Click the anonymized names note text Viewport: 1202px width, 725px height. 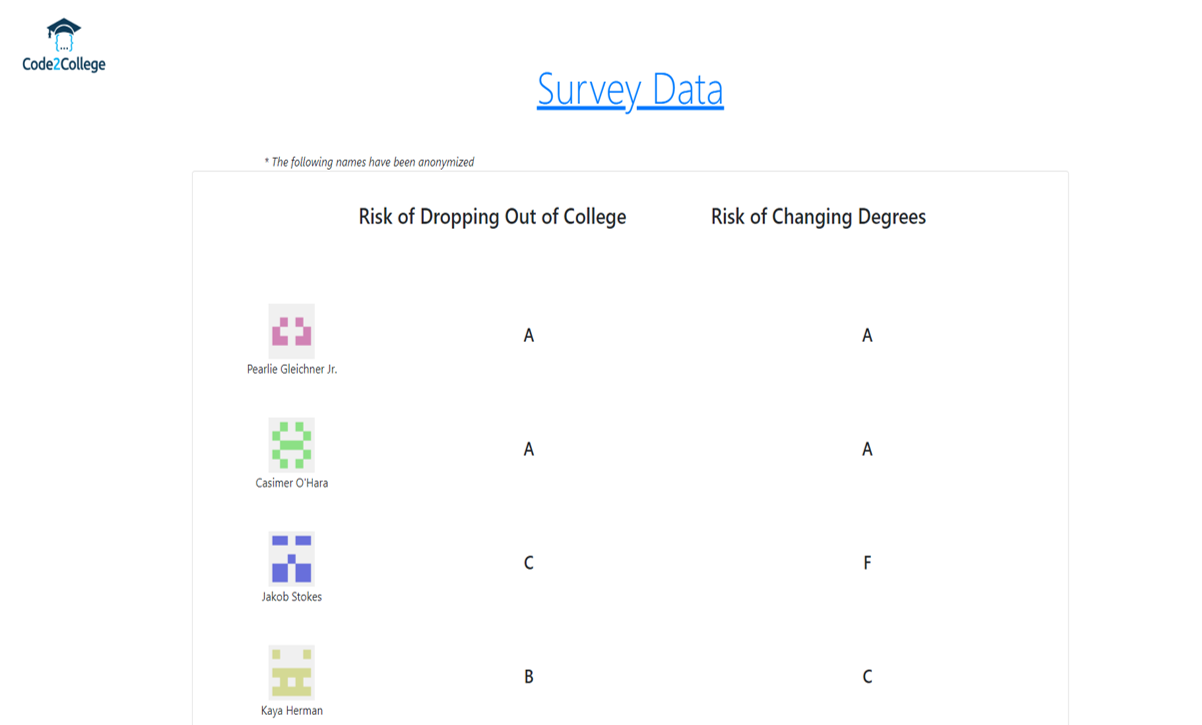pyautogui.click(x=369, y=162)
